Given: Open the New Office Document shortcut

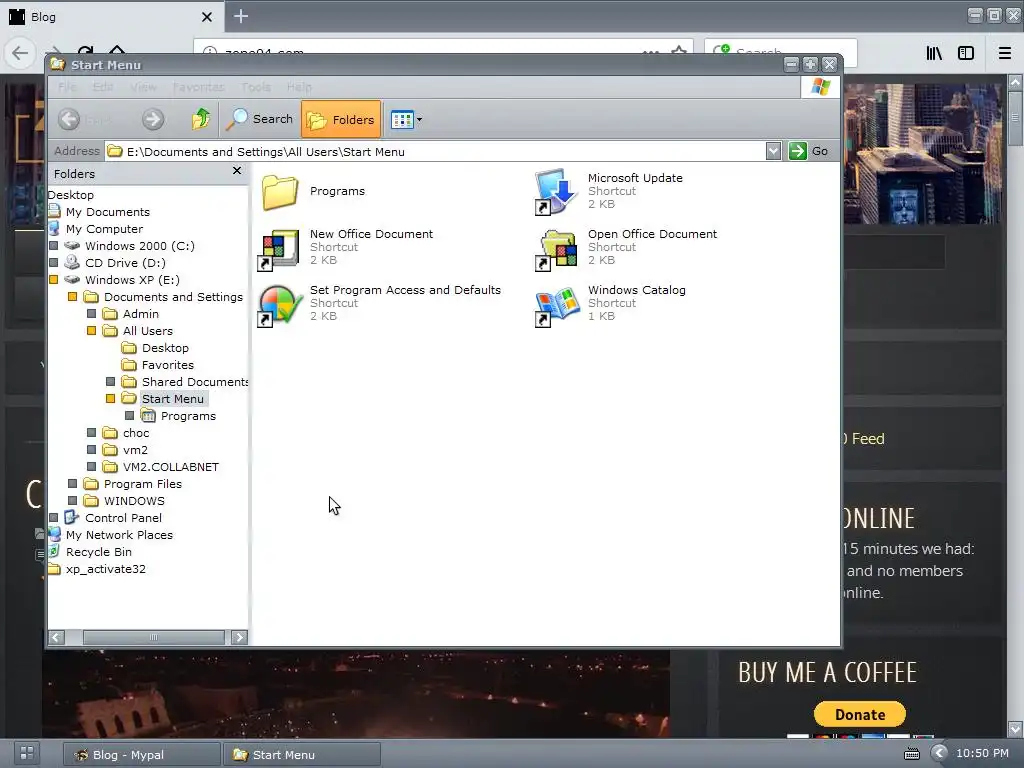Looking at the screenshot, I should pyautogui.click(x=345, y=248).
